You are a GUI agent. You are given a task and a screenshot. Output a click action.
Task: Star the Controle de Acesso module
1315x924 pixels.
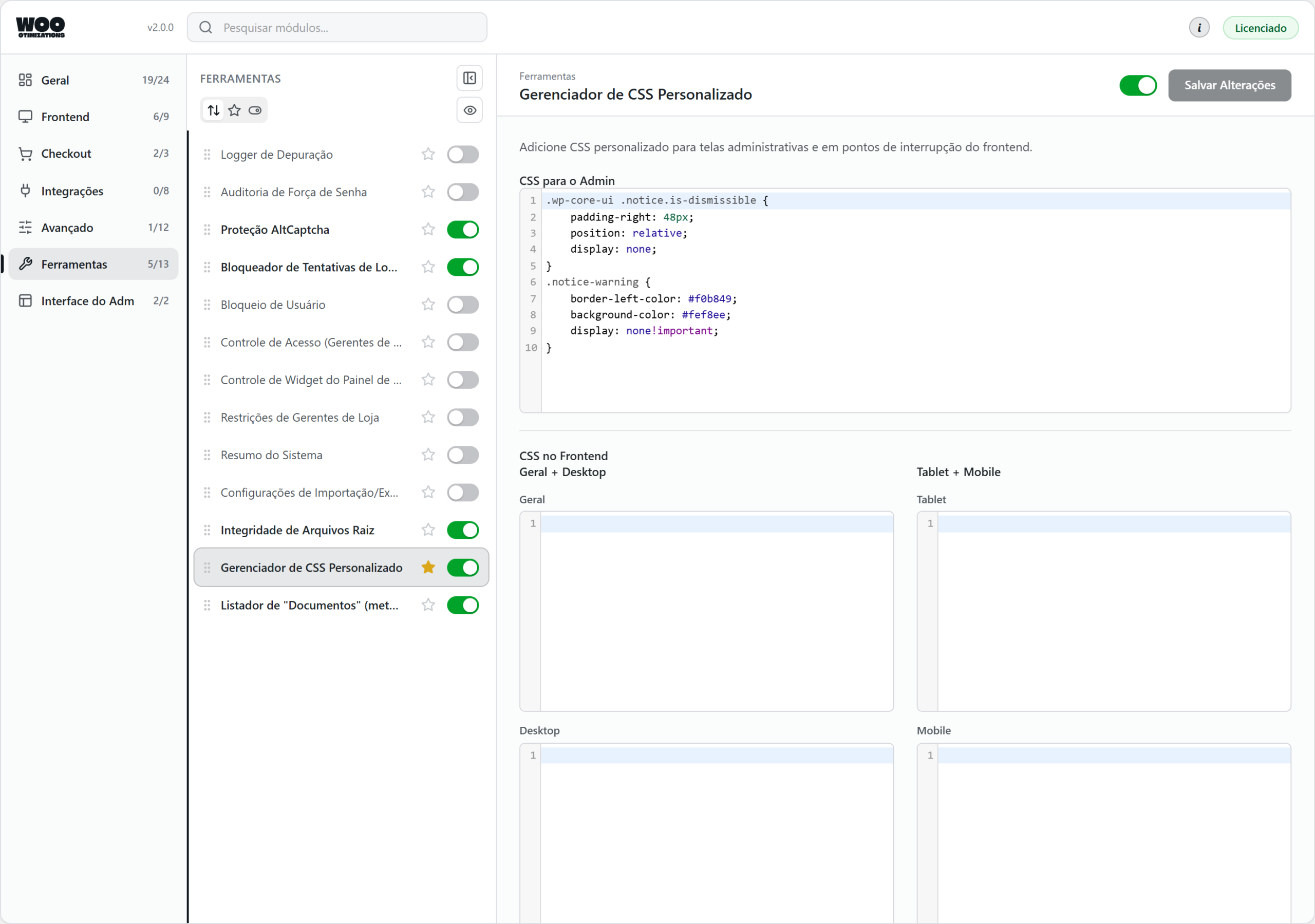point(428,343)
